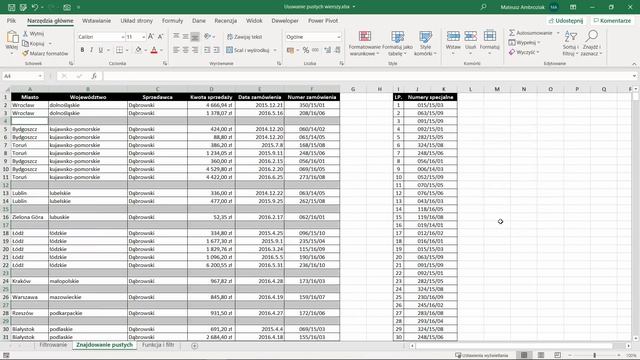Switch to Recenzja ribbon tab
Screen dimensions: 640x360
[225, 20]
